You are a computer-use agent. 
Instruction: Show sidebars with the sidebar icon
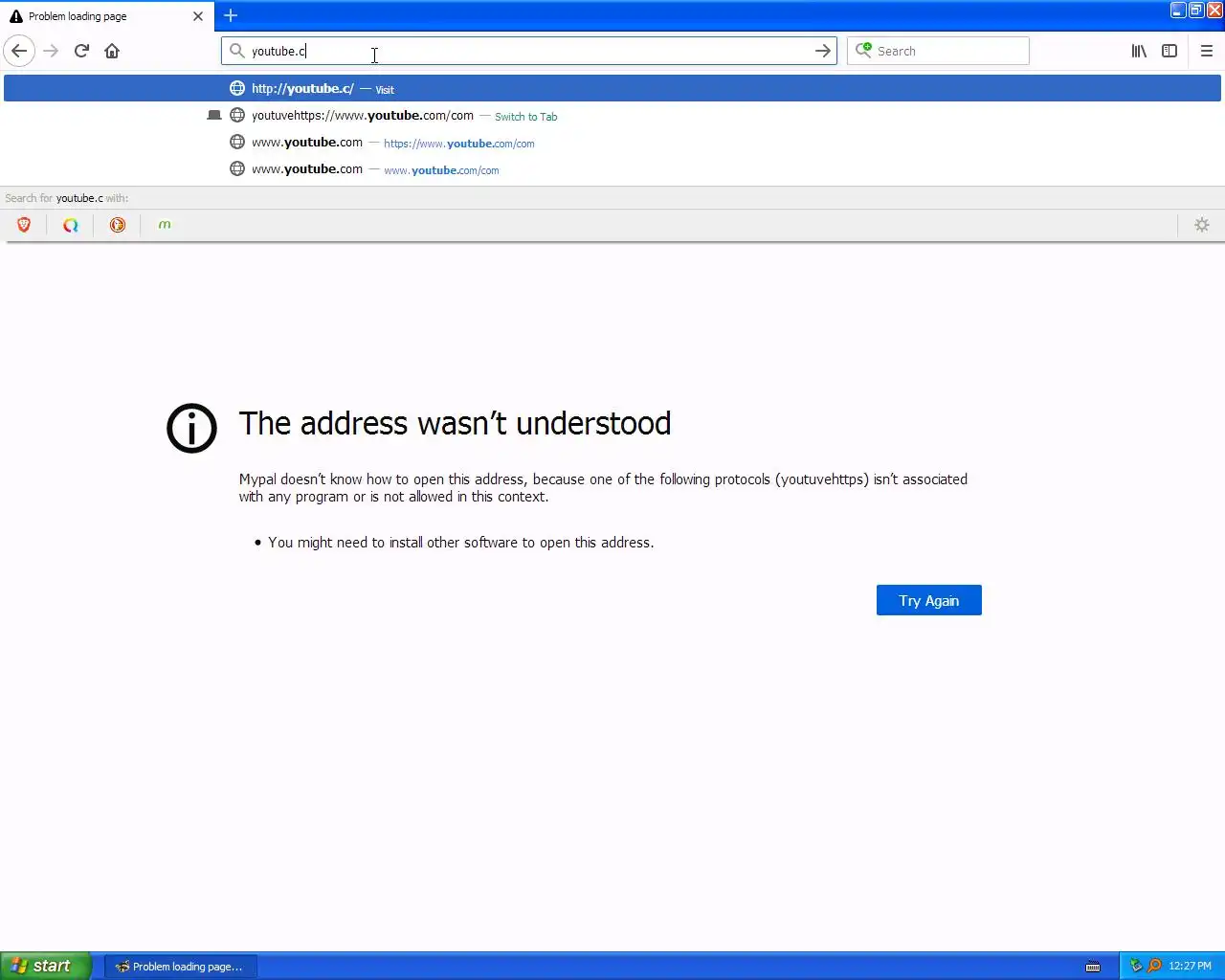(1169, 51)
